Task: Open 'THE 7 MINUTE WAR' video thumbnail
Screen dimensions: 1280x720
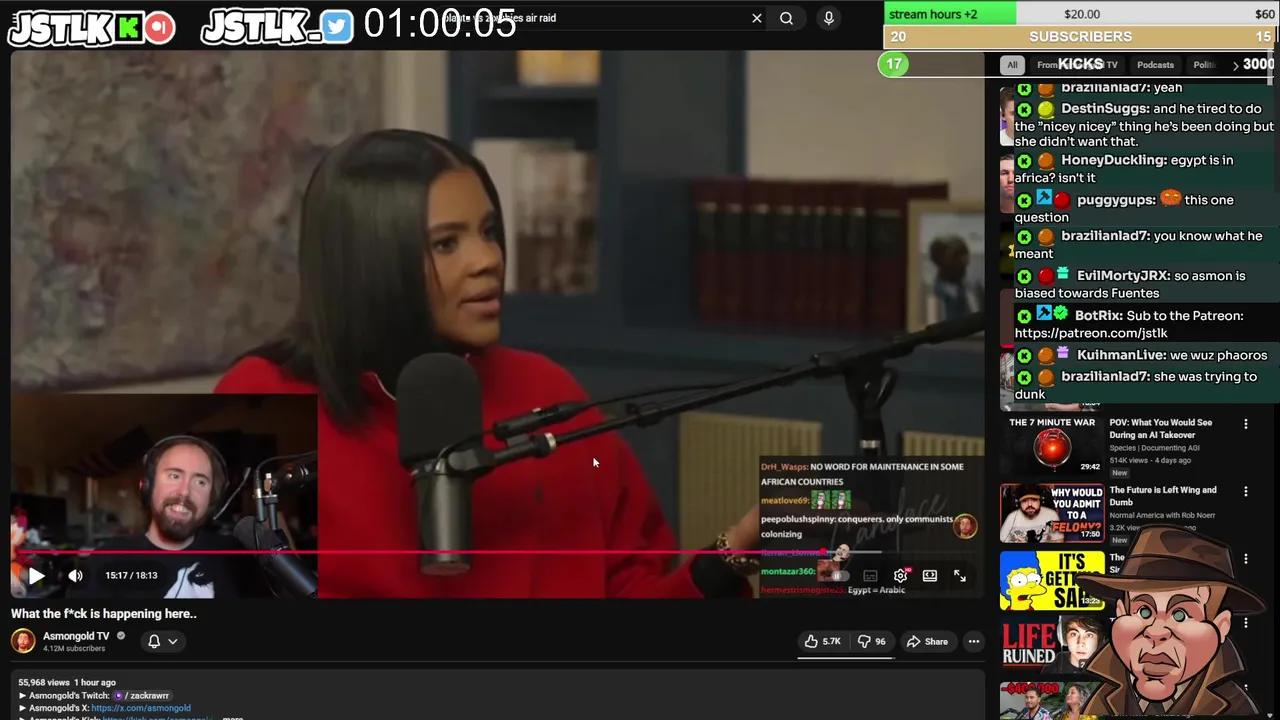Action: (x=1052, y=445)
